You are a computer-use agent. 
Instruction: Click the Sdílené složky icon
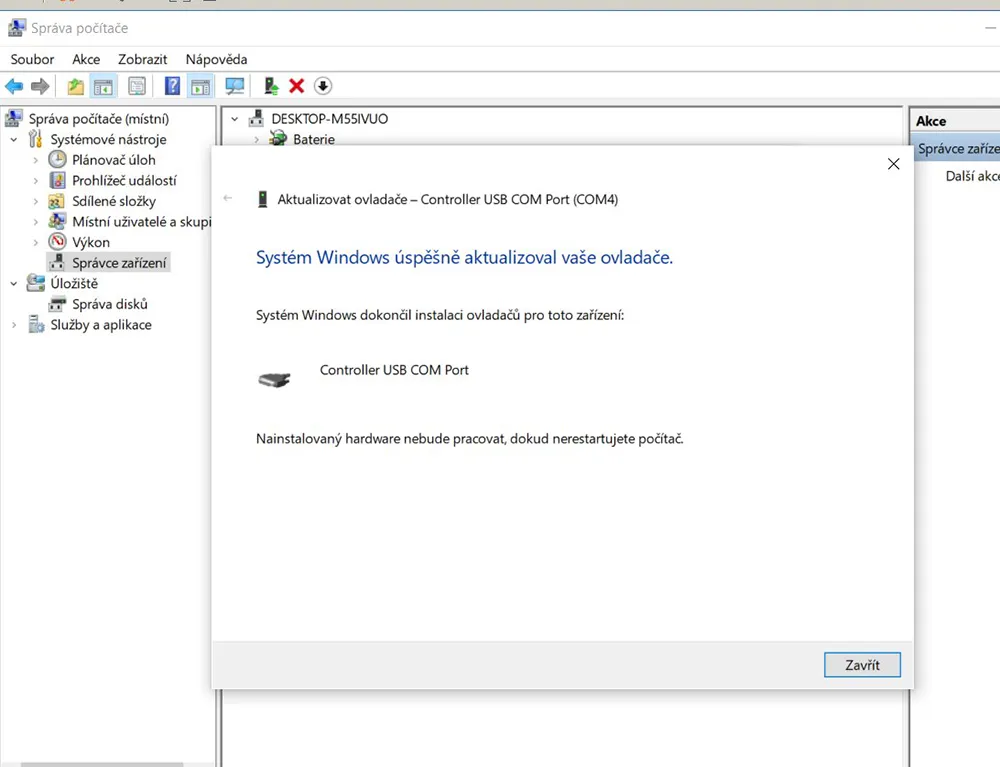[x=57, y=201]
